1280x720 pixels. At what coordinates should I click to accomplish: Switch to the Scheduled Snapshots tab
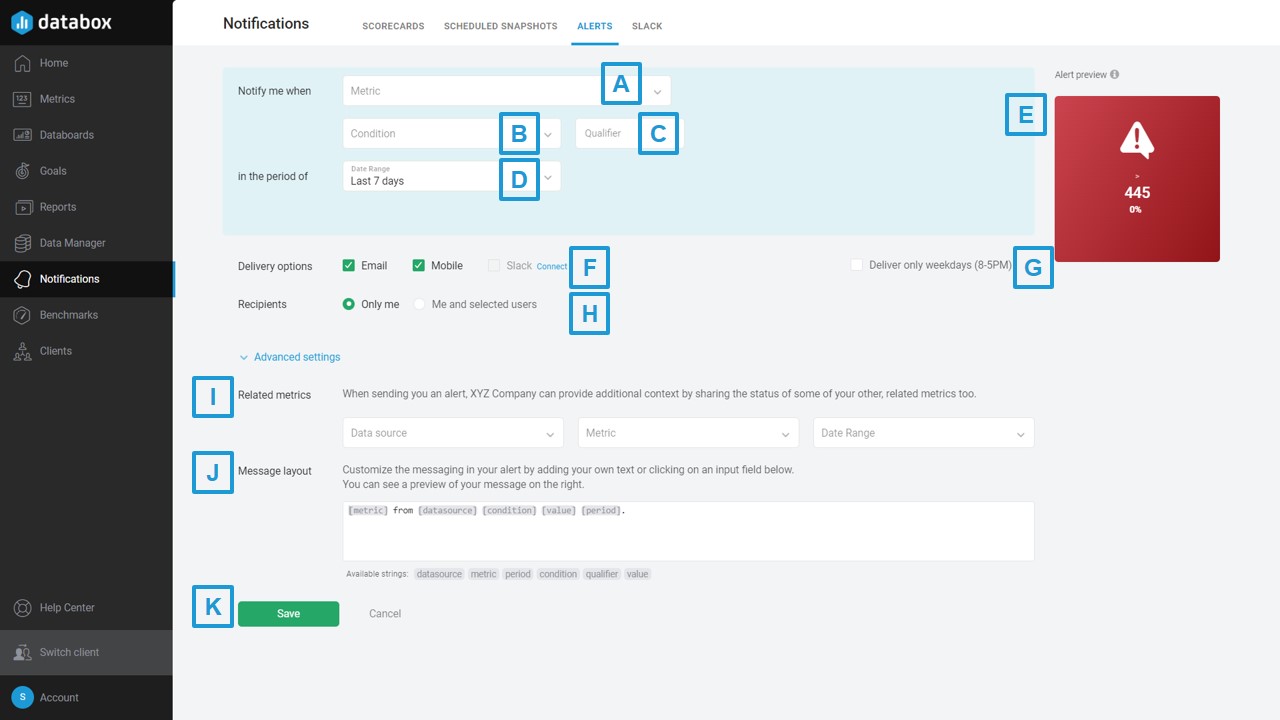500,26
